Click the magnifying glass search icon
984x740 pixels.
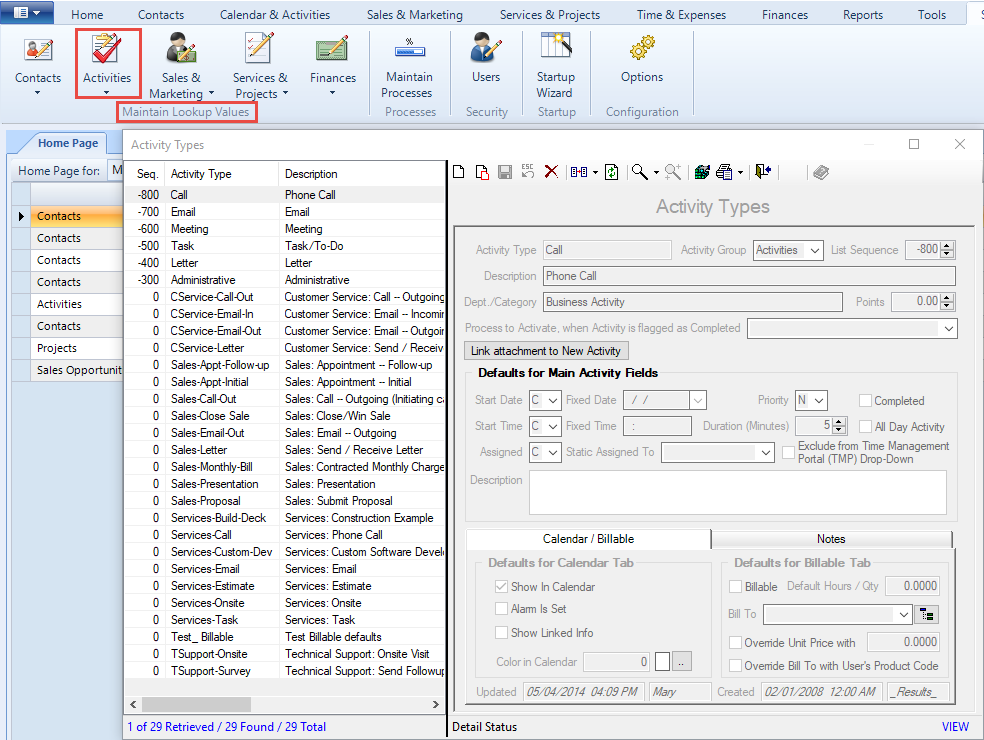639,172
